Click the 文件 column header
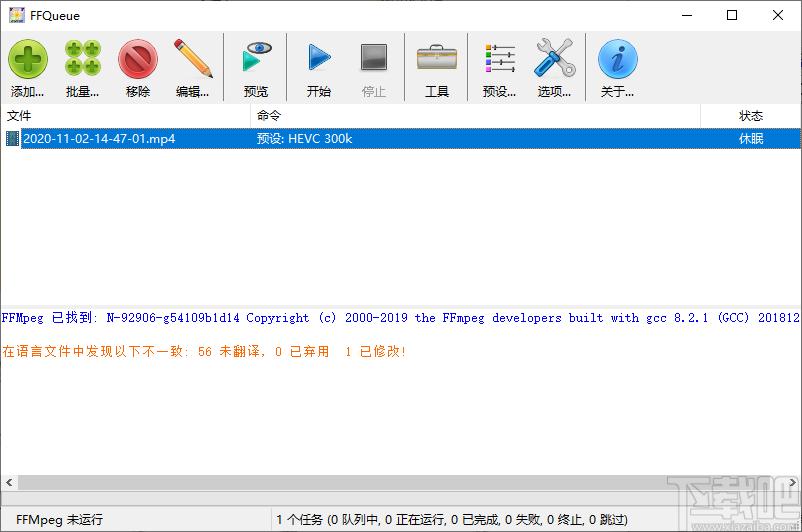 tap(125, 116)
